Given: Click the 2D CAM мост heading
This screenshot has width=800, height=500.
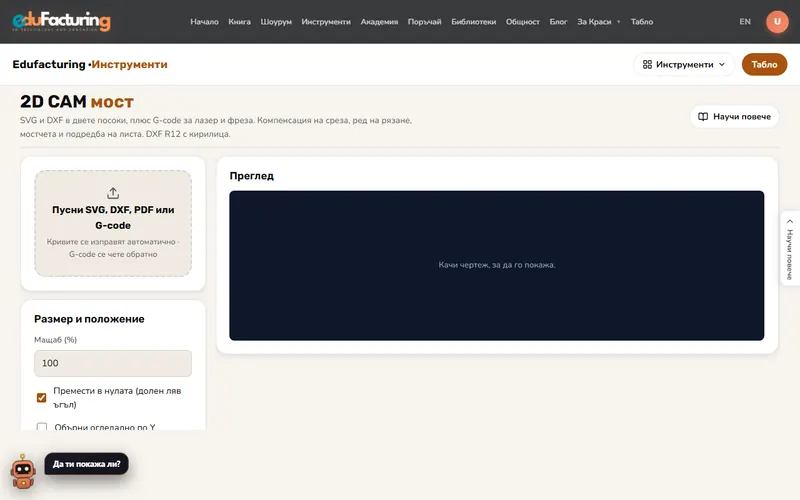Looking at the screenshot, I should click(77, 102).
